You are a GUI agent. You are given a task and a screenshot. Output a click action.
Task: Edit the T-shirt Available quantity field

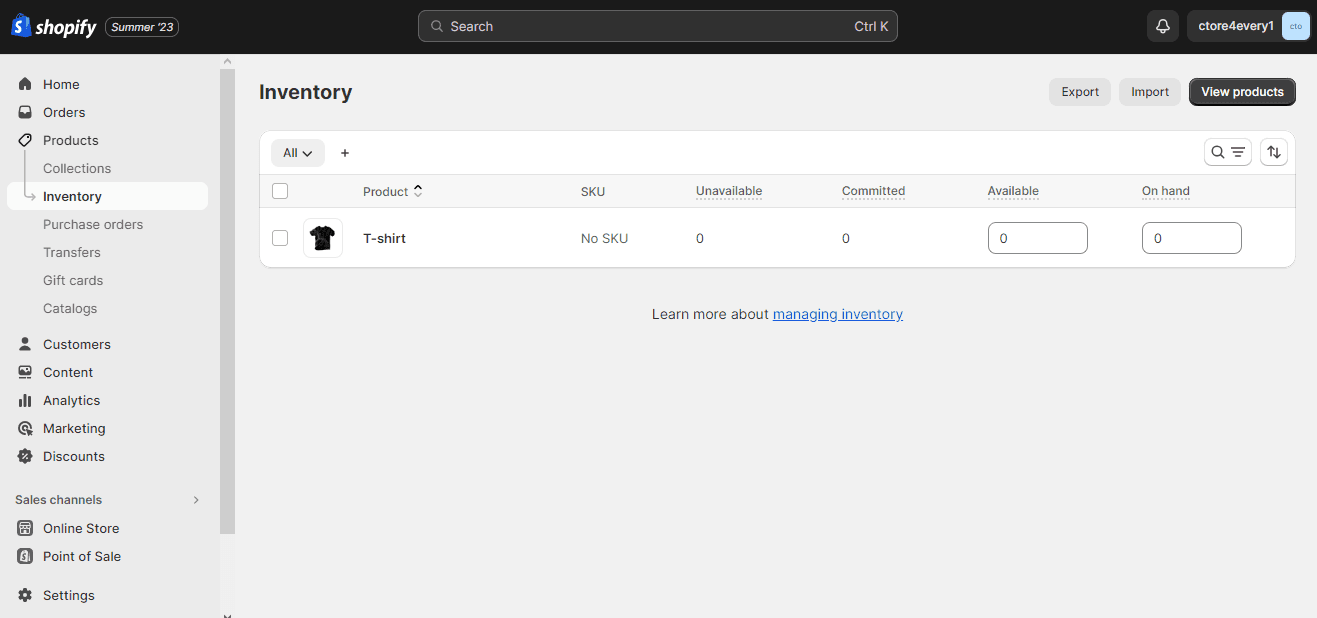(x=1038, y=238)
